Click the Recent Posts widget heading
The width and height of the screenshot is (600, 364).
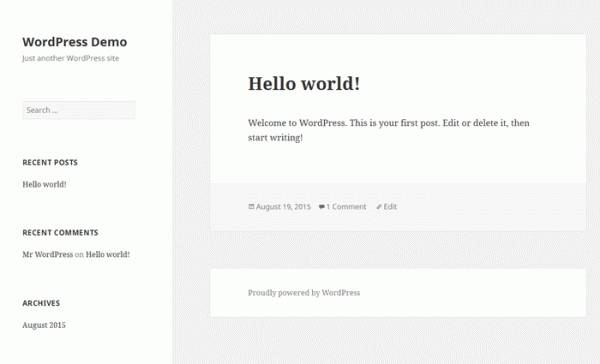click(50, 163)
